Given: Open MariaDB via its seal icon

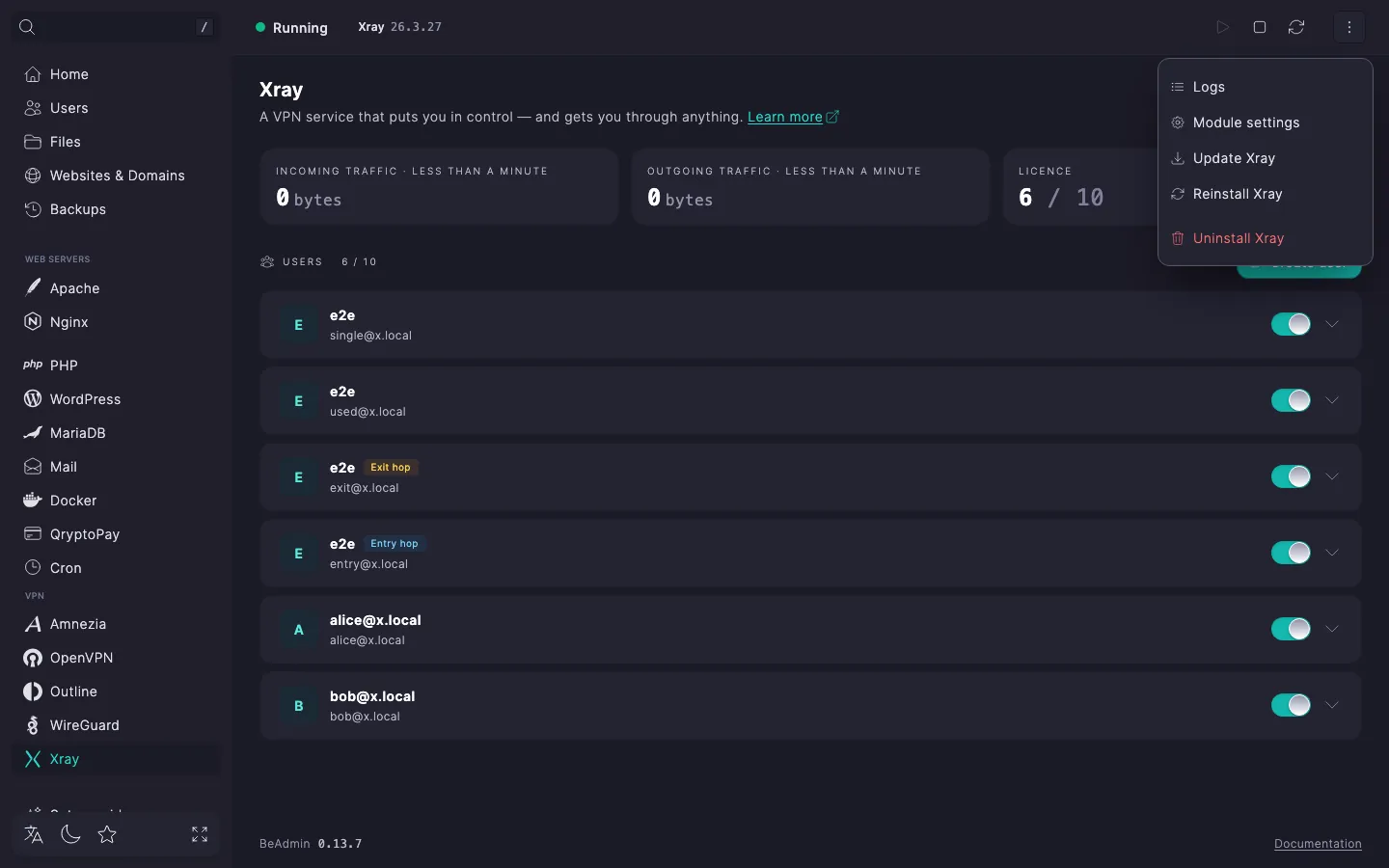Looking at the screenshot, I should [x=33, y=433].
